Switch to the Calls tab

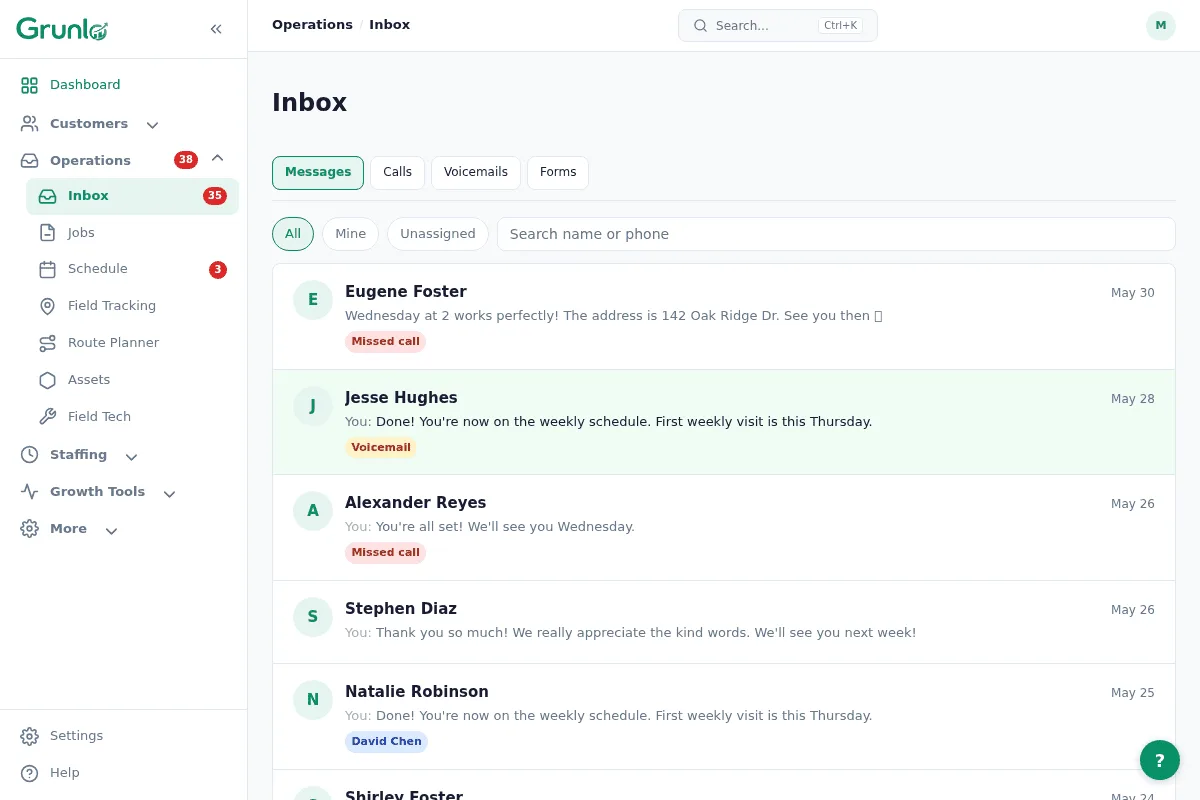point(397,172)
